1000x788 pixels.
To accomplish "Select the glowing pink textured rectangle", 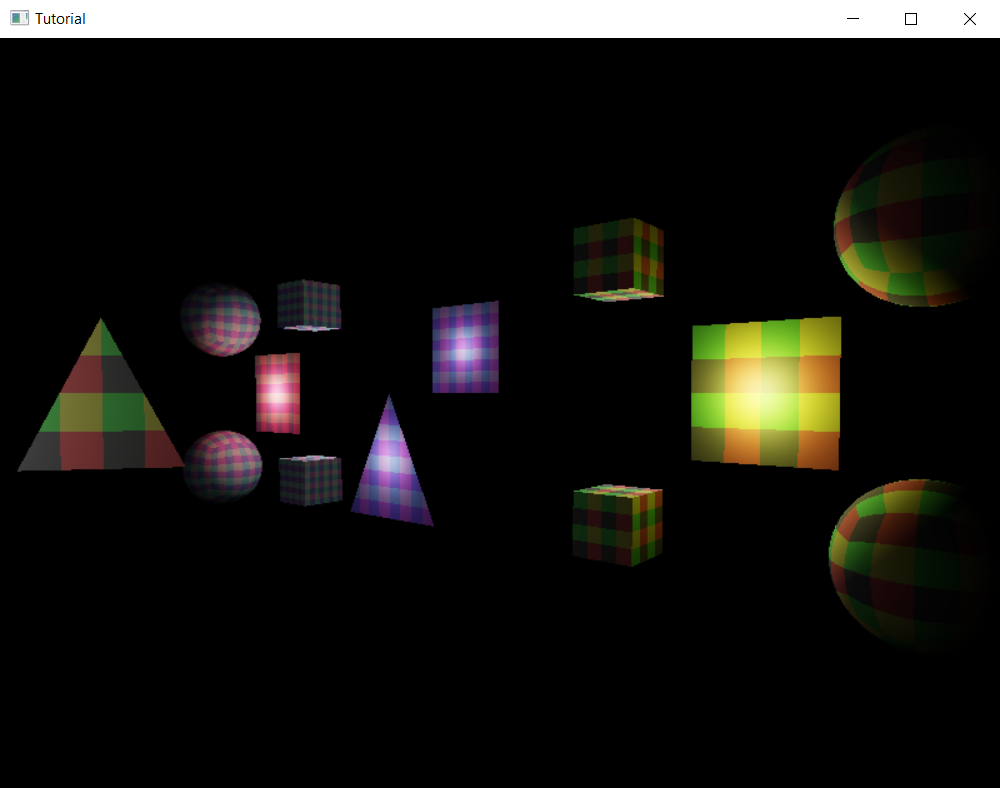I will point(277,393).
